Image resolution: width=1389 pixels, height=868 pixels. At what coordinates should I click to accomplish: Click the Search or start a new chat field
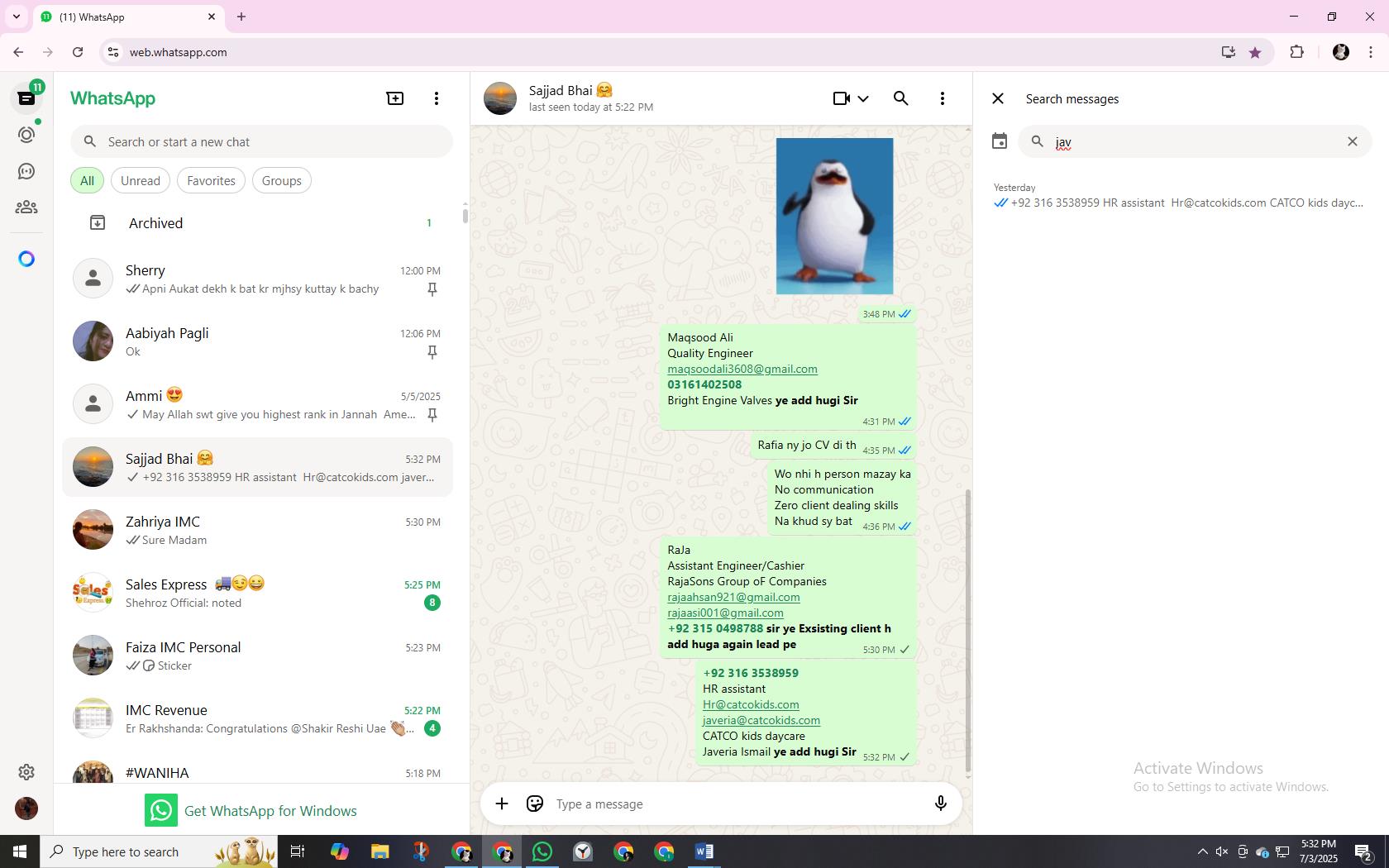pyautogui.click(x=261, y=142)
